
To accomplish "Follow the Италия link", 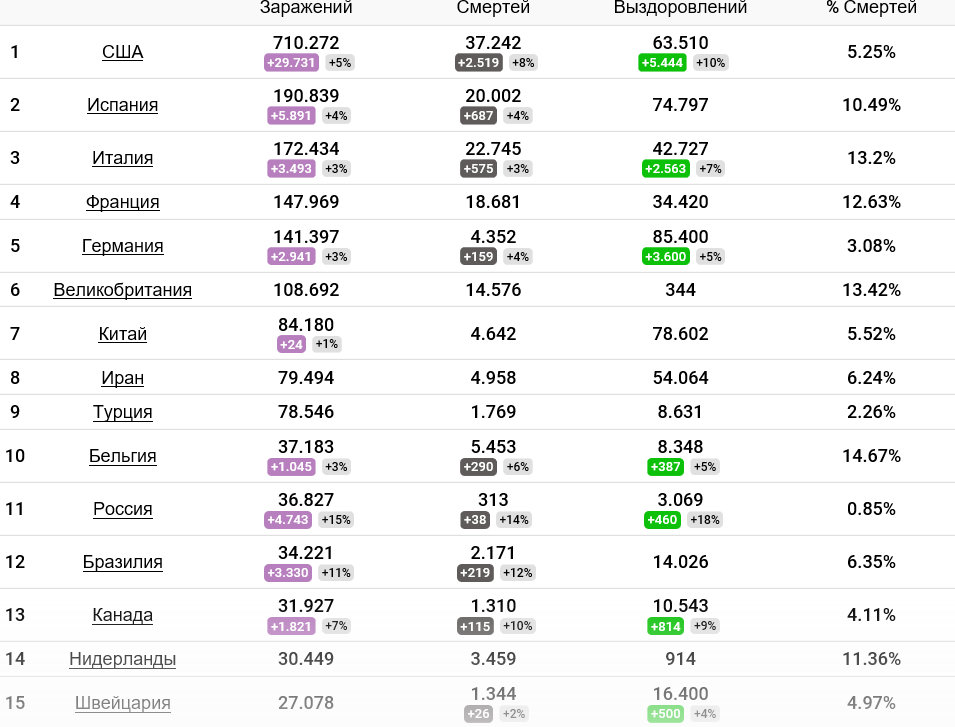I will 122,158.
